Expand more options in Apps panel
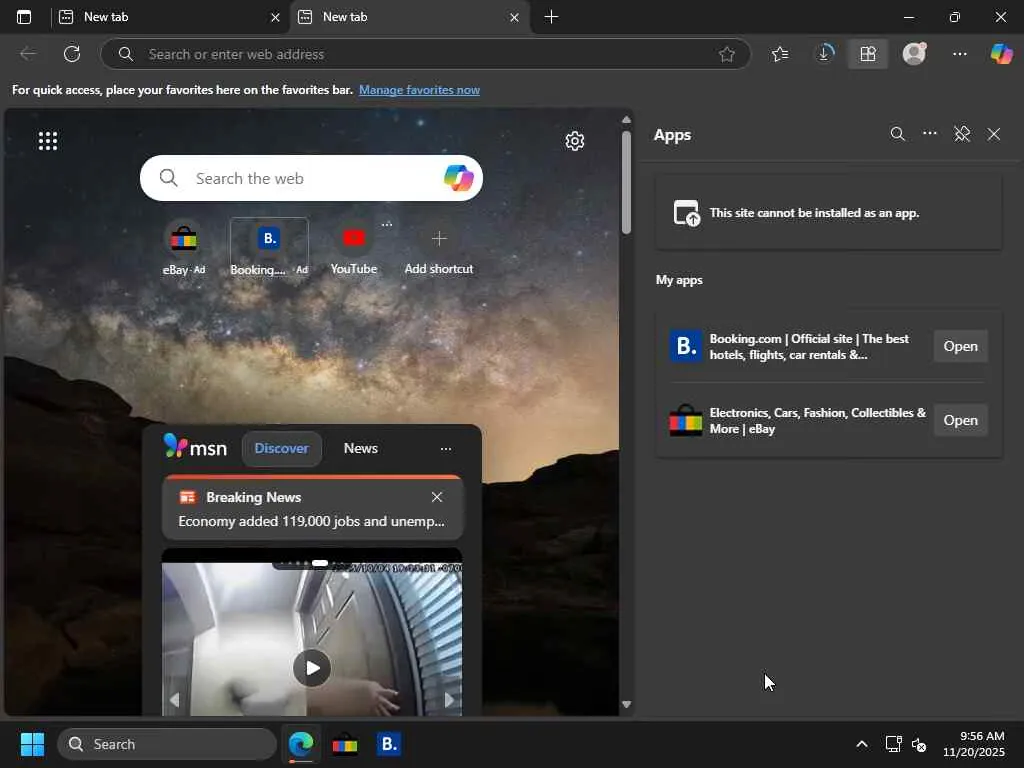 (930, 134)
